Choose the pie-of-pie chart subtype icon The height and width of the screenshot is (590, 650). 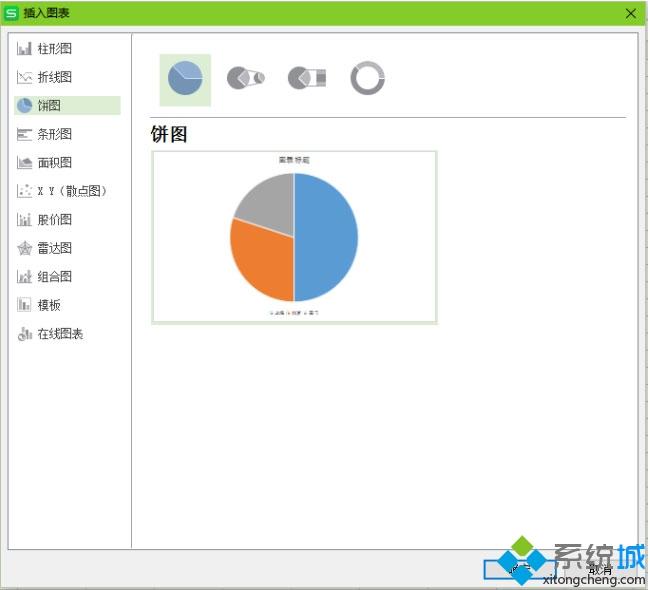pyautogui.click(x=246, y=78)
